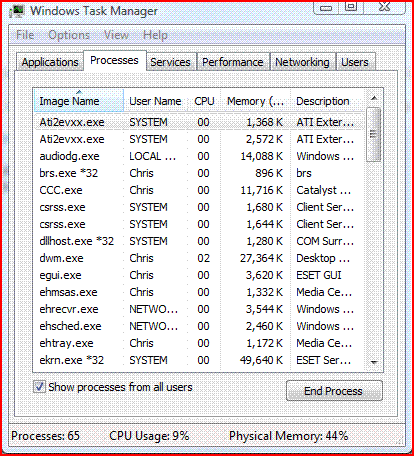The image size is (414, 456).
Task: Uncheck Show processes from all users
Action: 39,387
